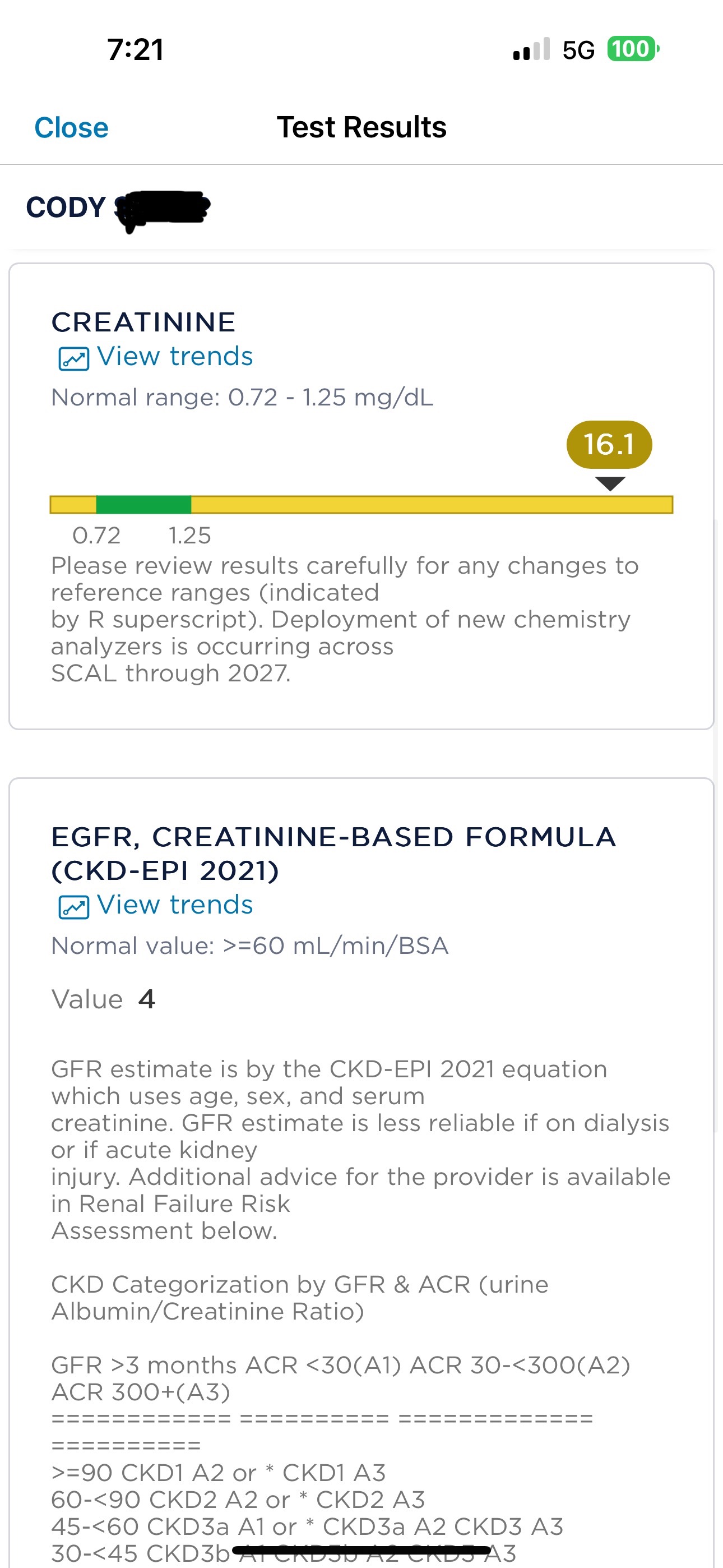Screen dimensions: 723x1568
Task: Tap the home indicator bar at bottom
Action: click(x=361, y=1549)
